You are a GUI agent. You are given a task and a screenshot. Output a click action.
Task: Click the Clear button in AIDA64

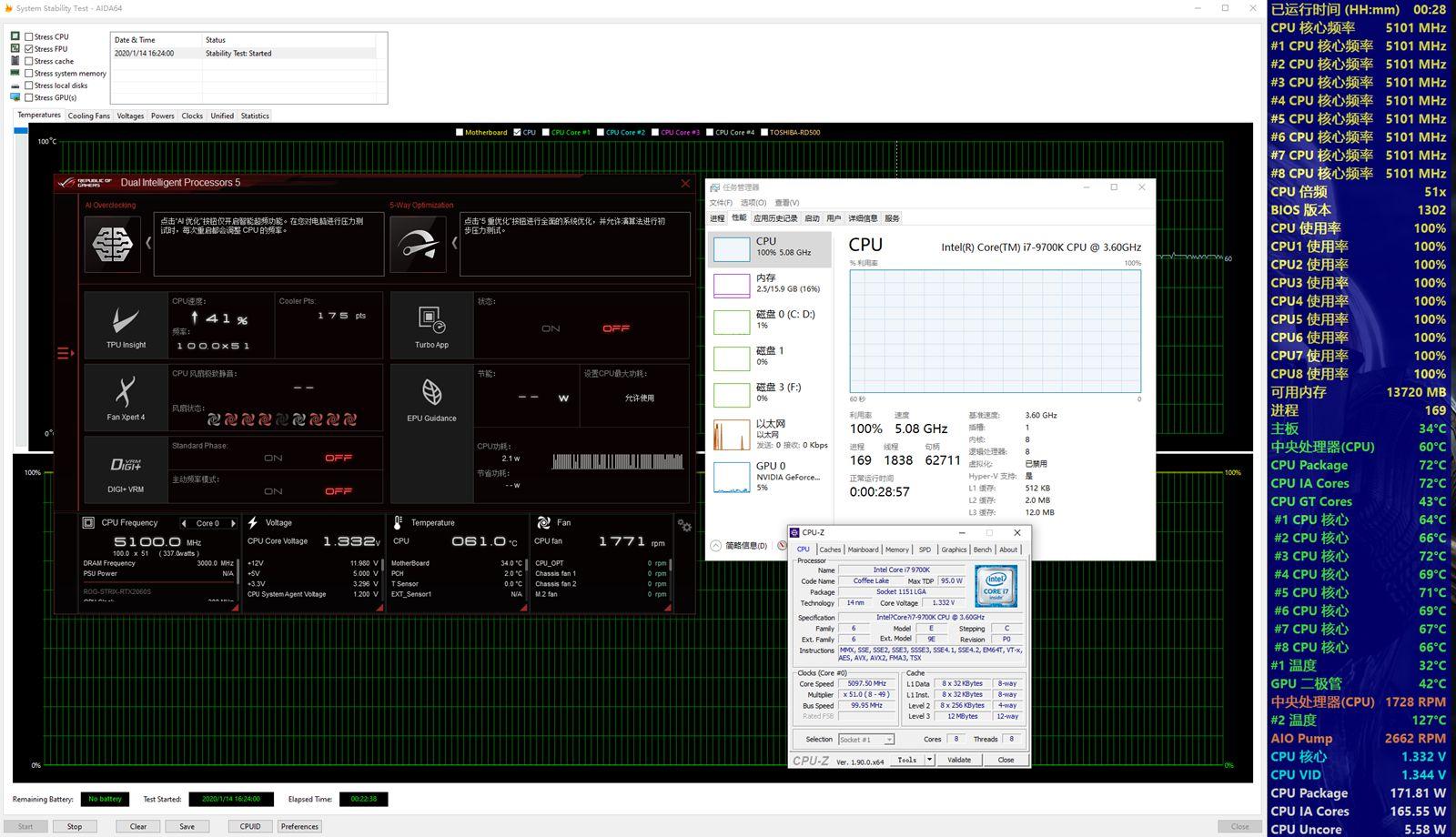pyautogui.click(x=138, y=826)
